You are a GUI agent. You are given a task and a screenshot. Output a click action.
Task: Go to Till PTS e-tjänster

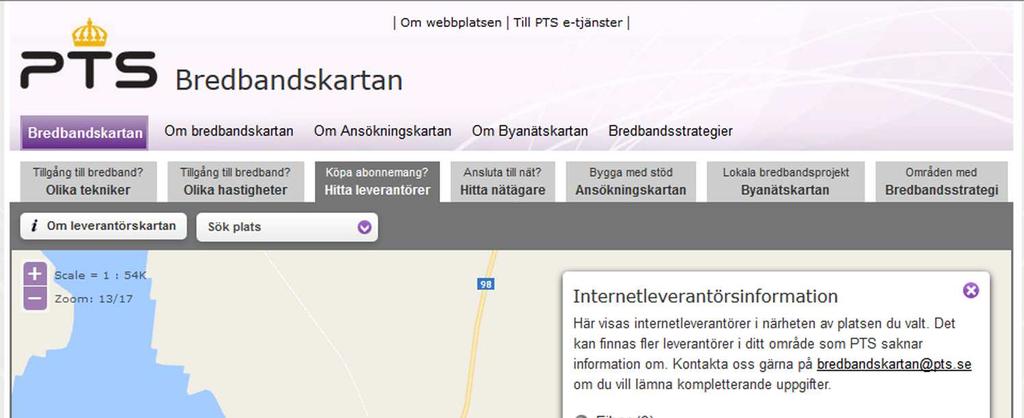point(568,23)
